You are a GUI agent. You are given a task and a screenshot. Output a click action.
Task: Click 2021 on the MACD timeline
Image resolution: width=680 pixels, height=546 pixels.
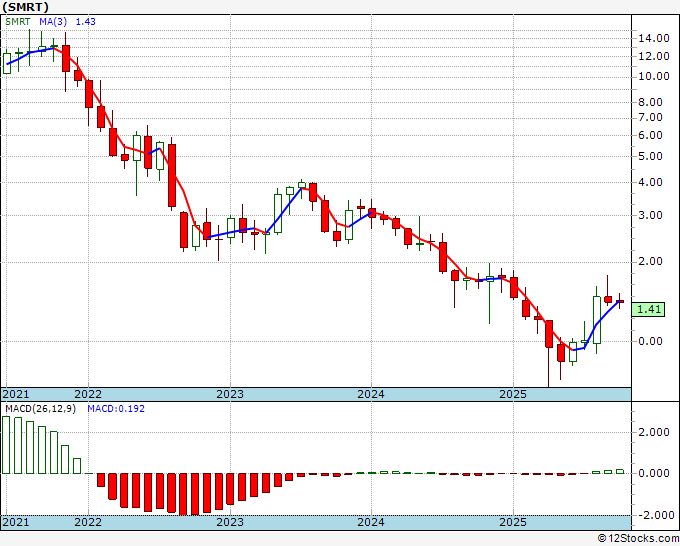tap(16, 522)
